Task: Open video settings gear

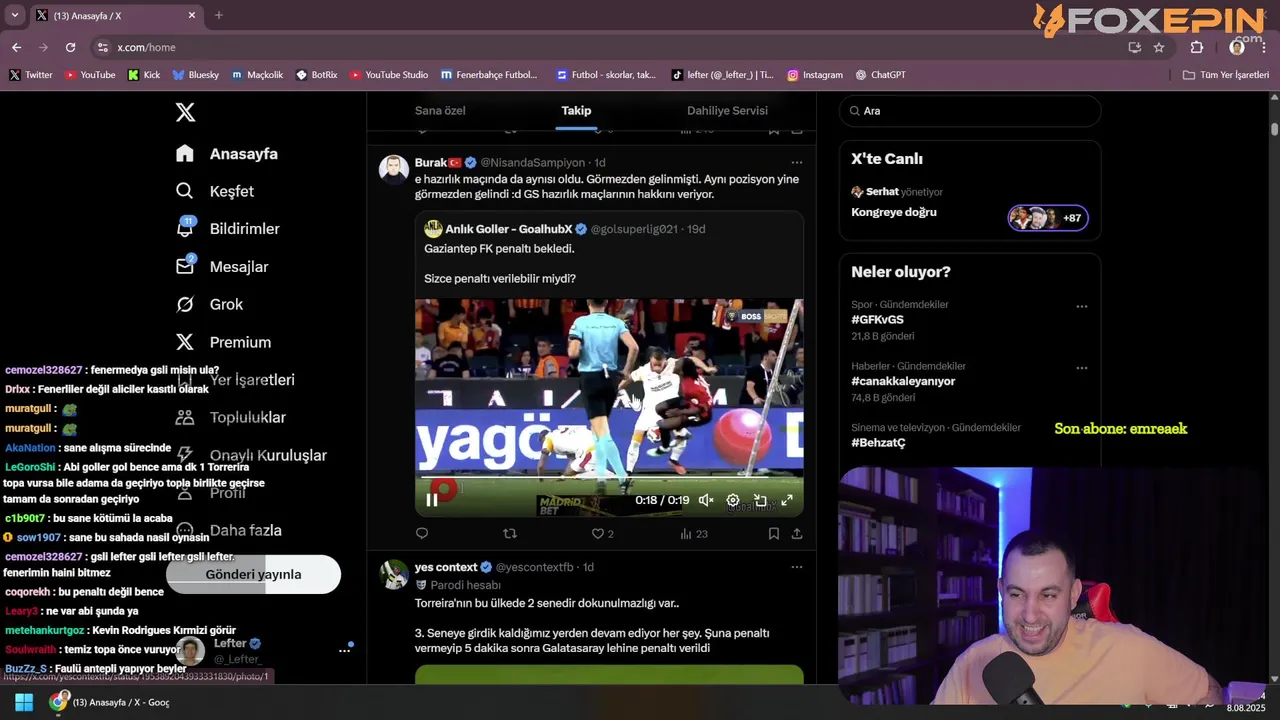Action: point(733,500)
